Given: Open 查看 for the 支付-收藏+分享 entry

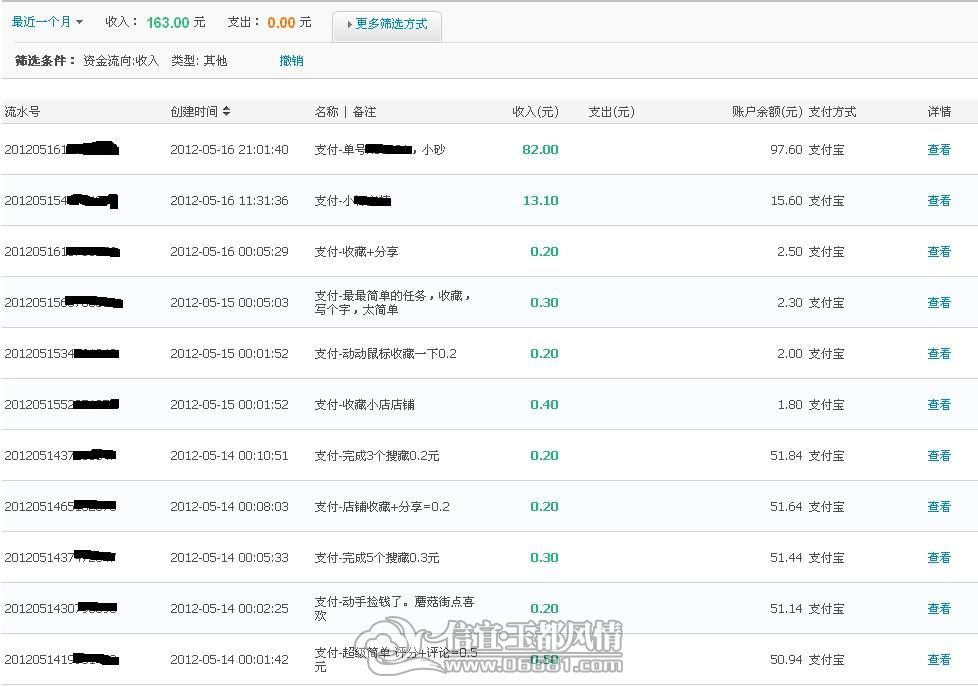Looking at the screenshot, I should click(939, 251).
